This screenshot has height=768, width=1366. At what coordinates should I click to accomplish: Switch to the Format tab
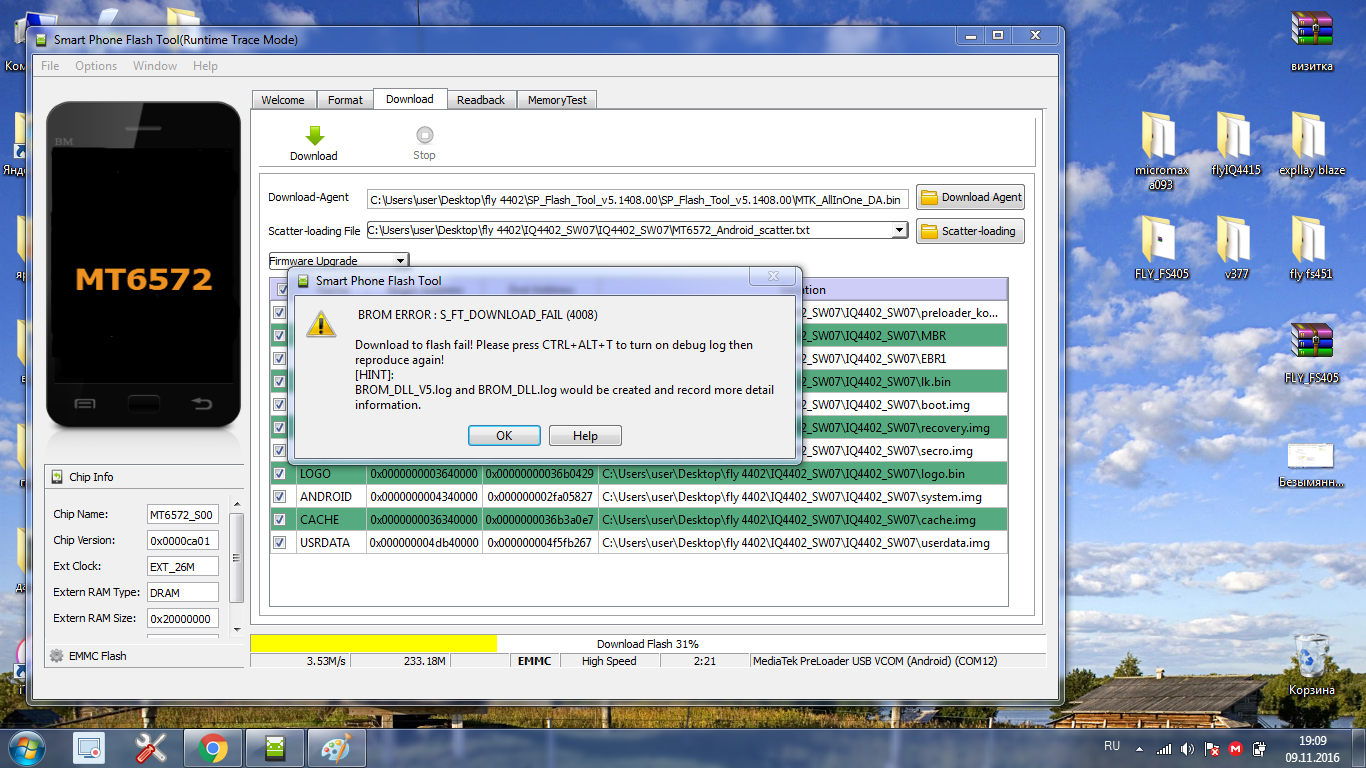pyautogui.click(x=345, y=100)
